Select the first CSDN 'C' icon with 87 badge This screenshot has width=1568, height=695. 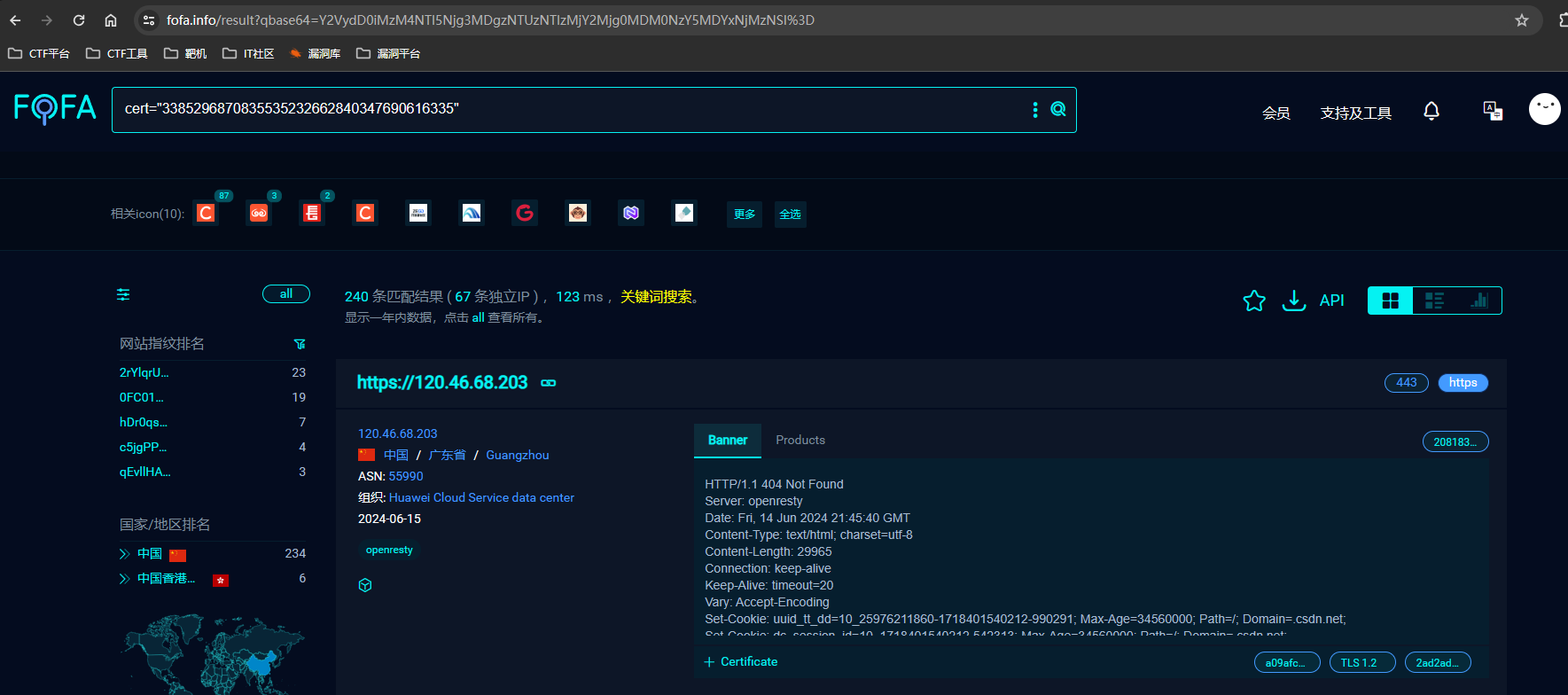(x=206, y=213)
